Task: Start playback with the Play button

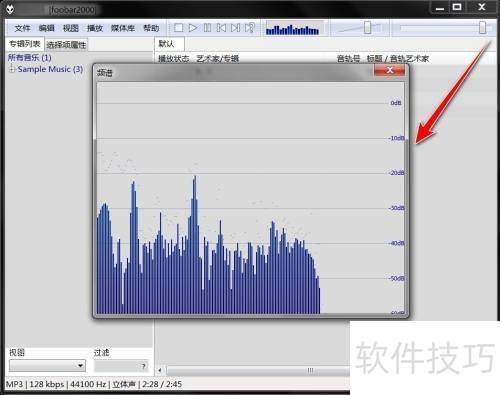Action: [x=193, y=28]
